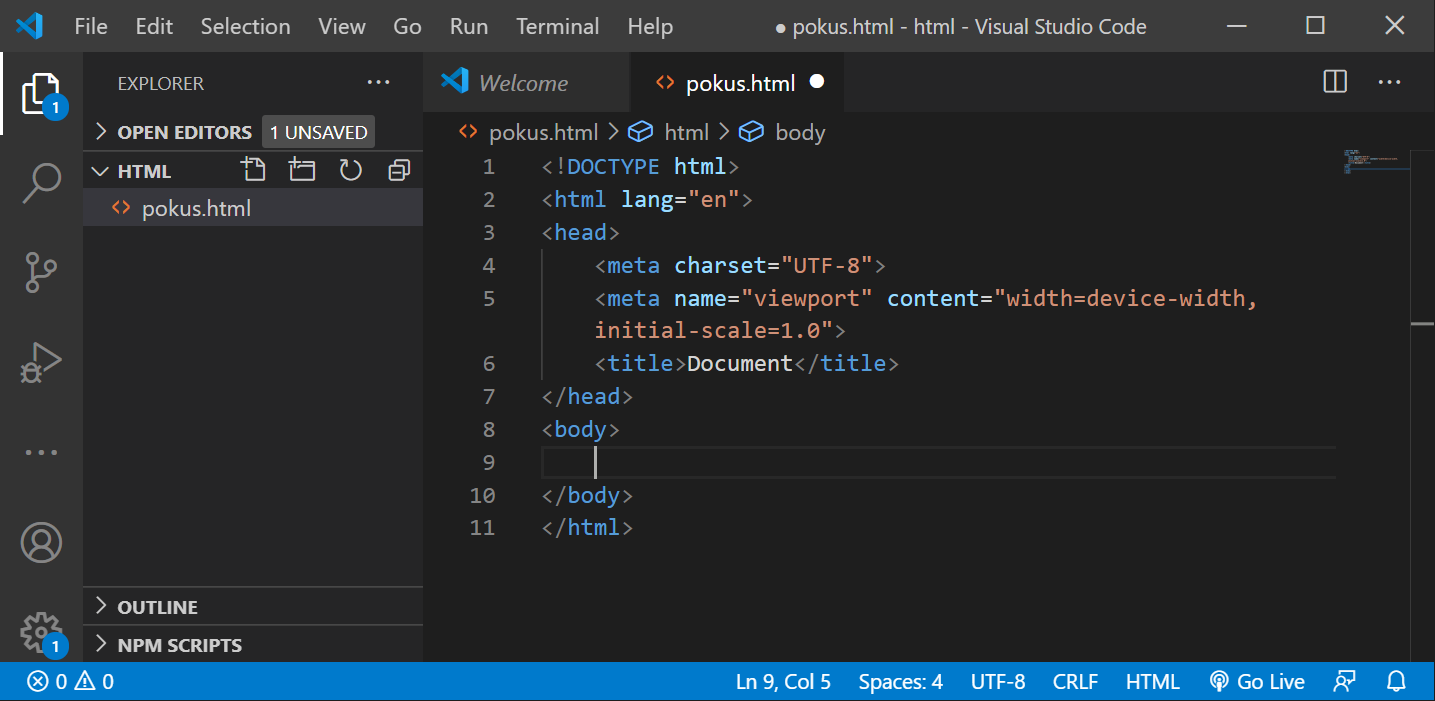Show additional views ellipsis in activity bar
1435x701 pixels.
41,452
